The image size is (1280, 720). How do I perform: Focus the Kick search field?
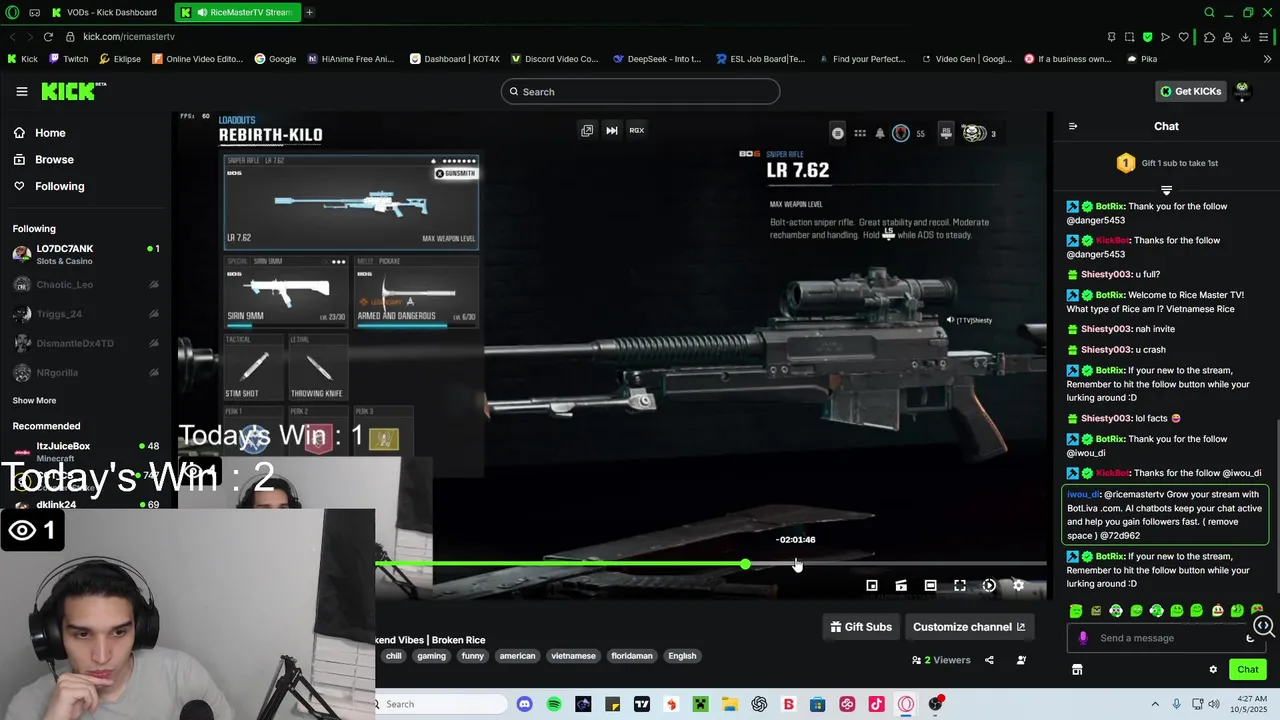[640, 91]
